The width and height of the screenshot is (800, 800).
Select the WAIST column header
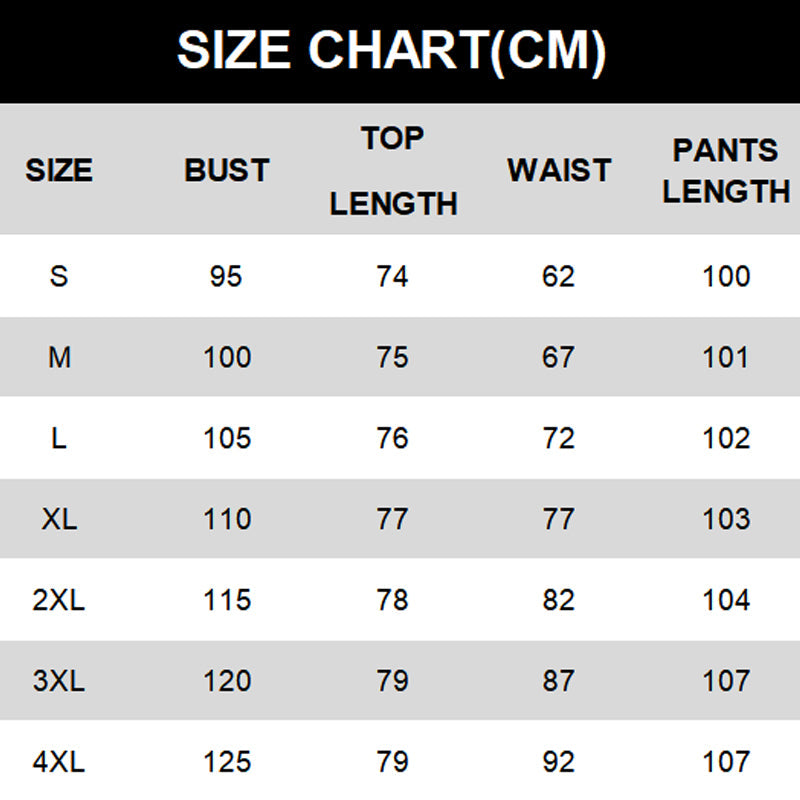[x=559, y=170]
